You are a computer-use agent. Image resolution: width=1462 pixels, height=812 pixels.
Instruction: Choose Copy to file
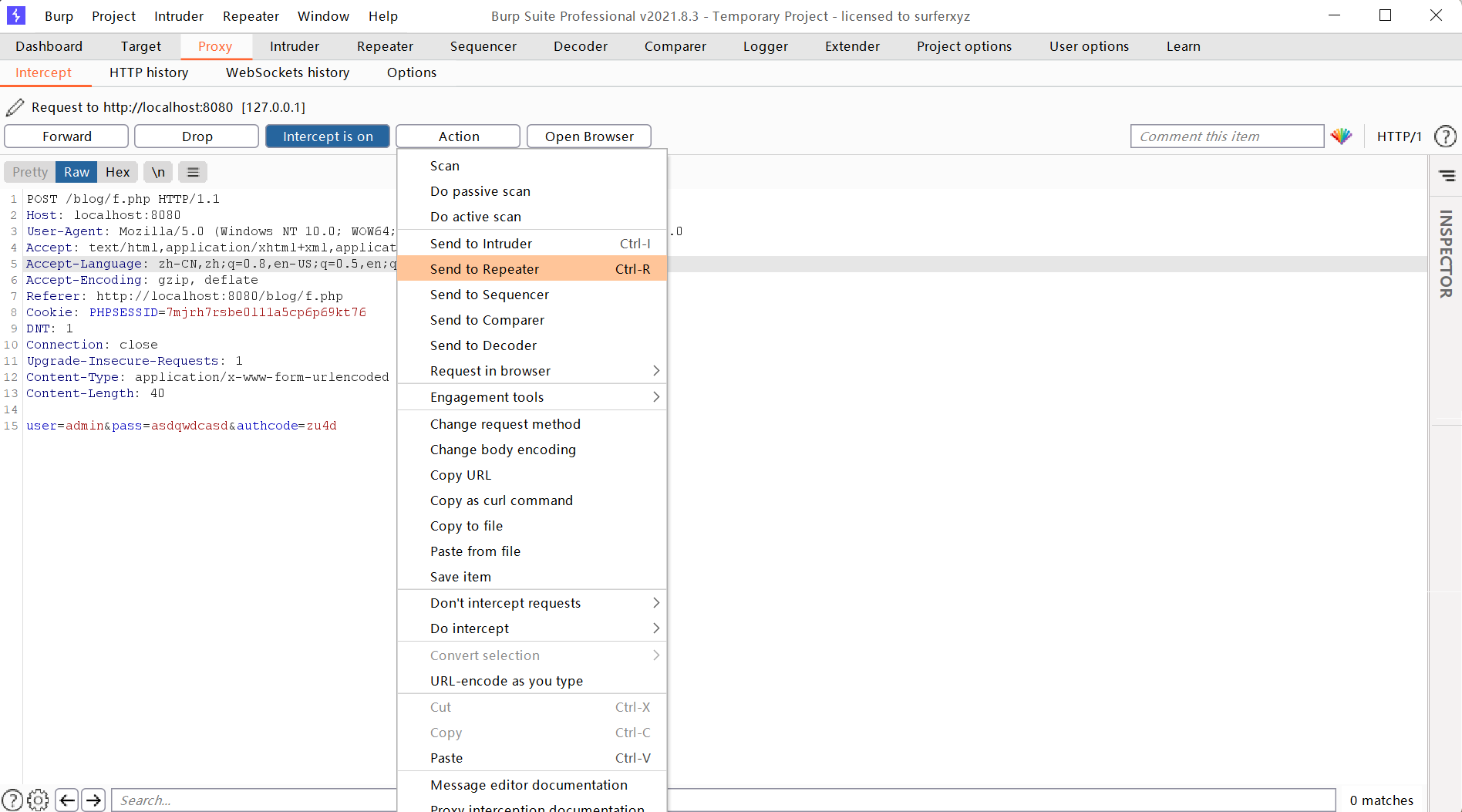pyautogui.click(x=532, y=526)
